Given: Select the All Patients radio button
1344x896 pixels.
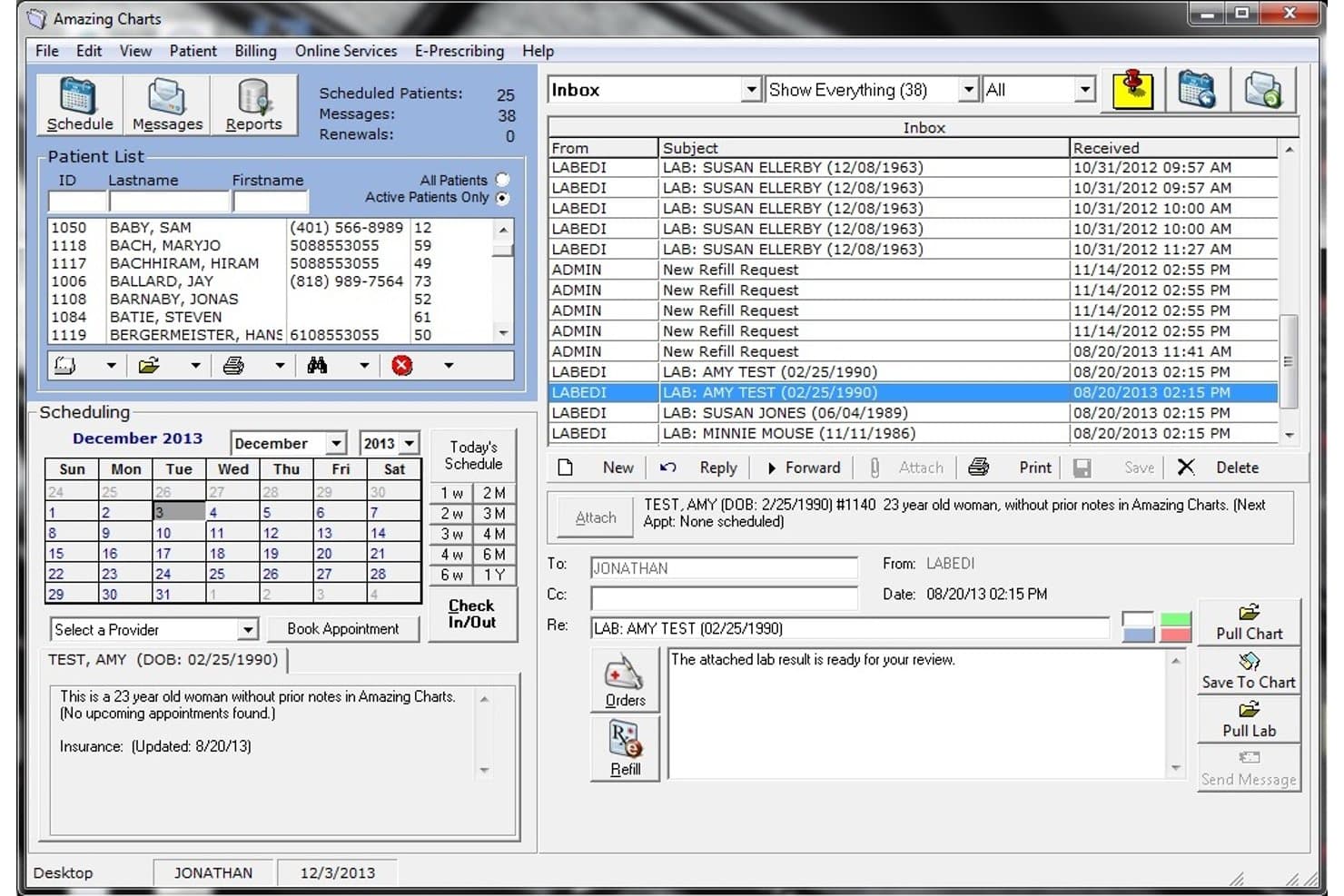Looking at the screenshot, I should pyautogui.click(x=502, y=180).
